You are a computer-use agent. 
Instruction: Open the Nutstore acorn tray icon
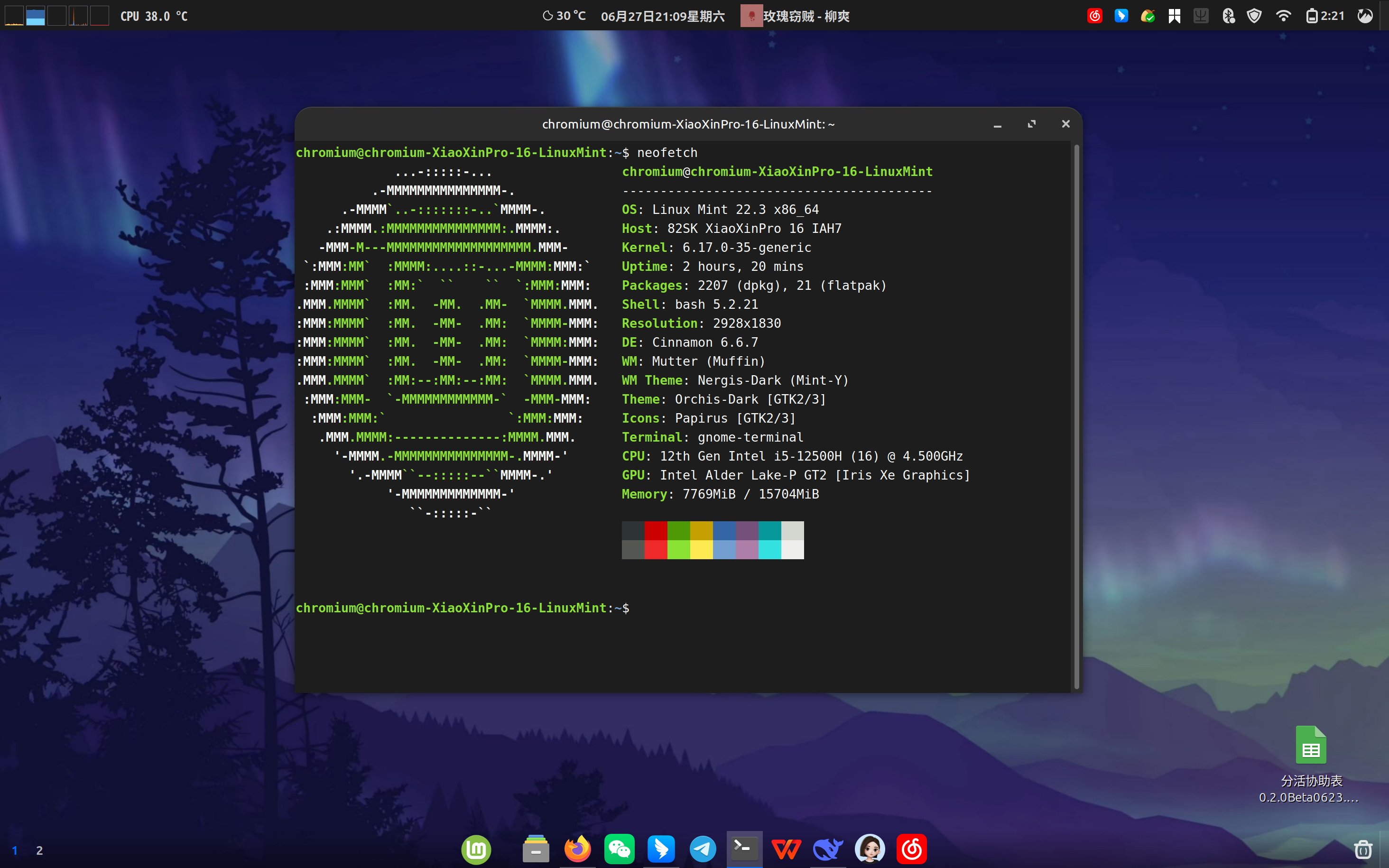tap(1148, 16)
